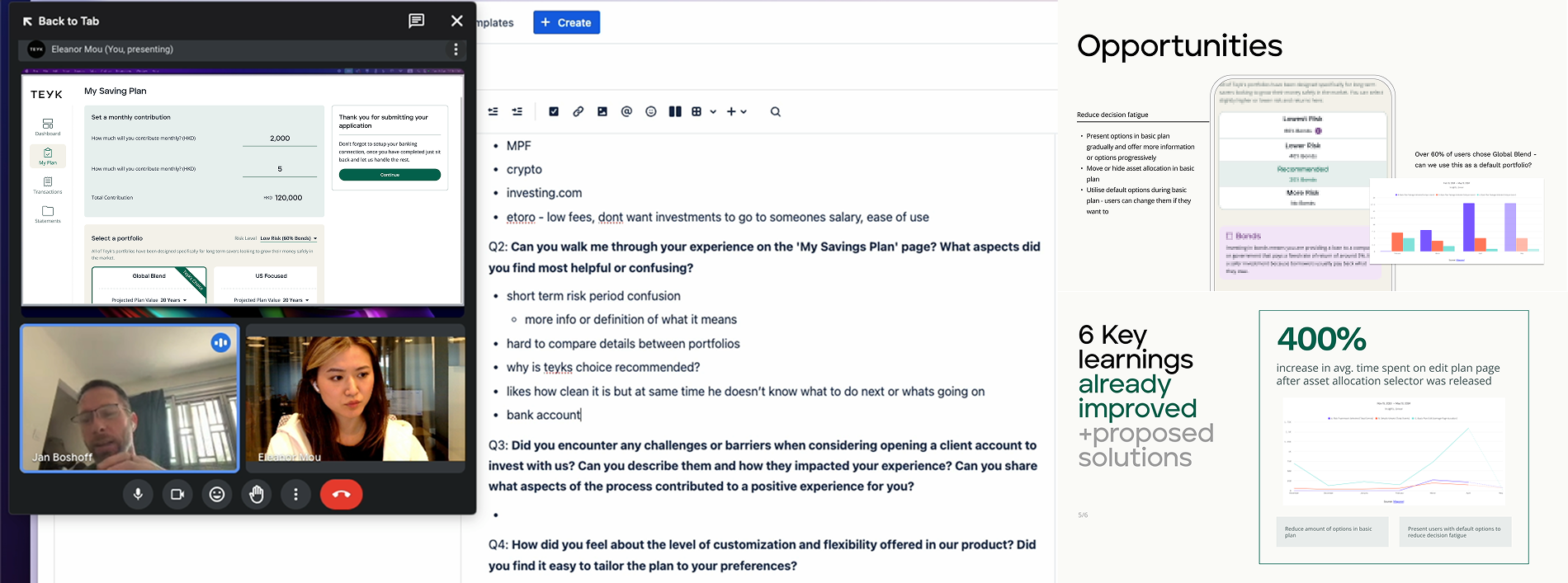Expand the plus insert-more dropdown arrow
The width and height of the screenshot is (1568, 583).
[744, 111]
